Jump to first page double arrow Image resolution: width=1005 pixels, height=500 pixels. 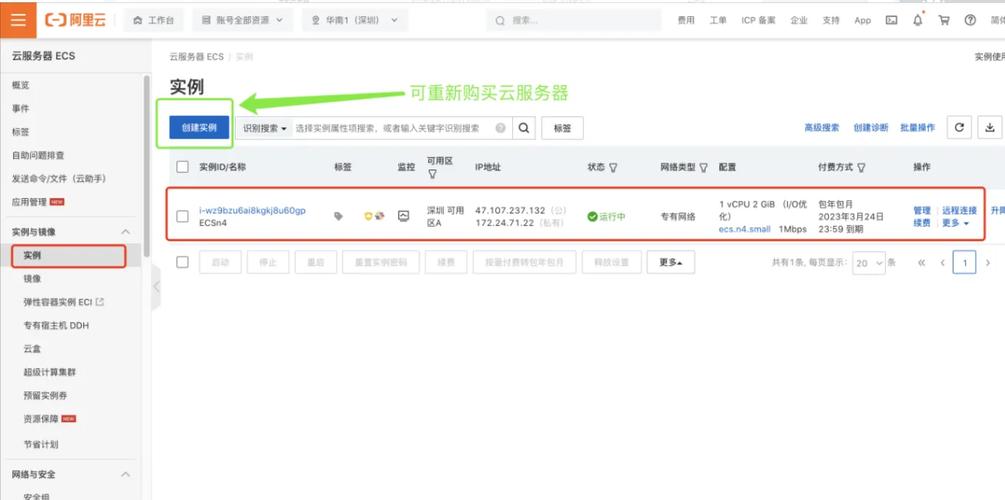point(922,263)
